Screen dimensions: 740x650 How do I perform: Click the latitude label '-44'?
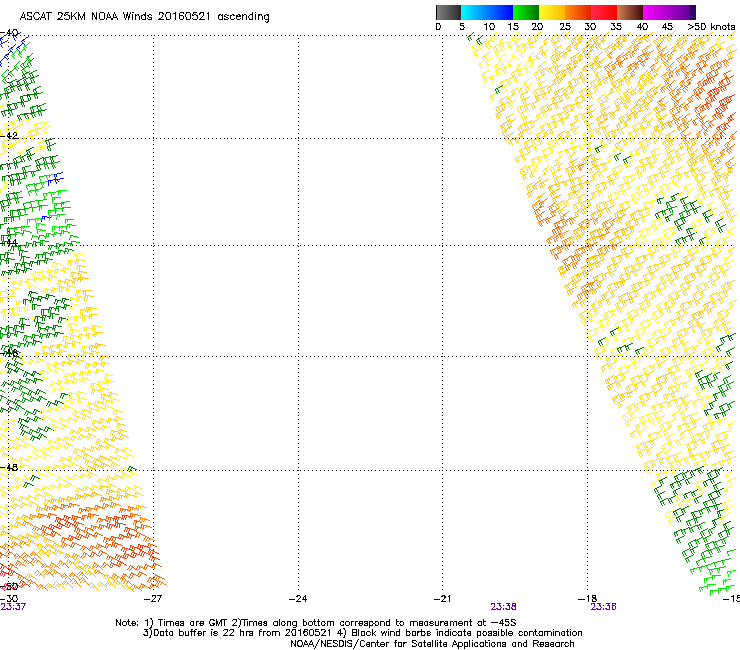9,243
